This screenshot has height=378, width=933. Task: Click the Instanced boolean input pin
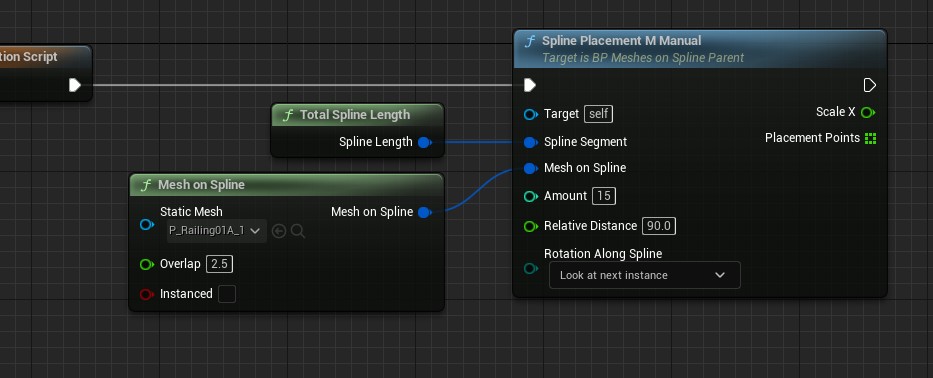click(146, 294)
